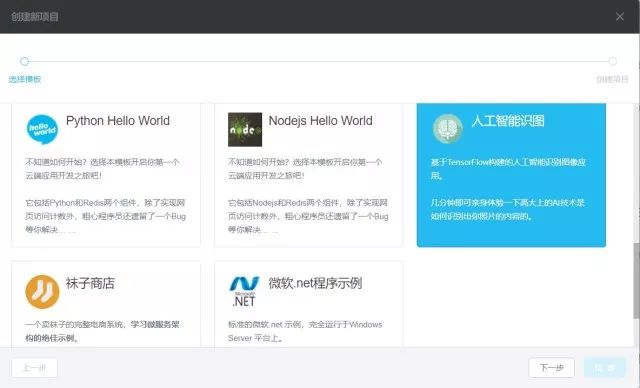The width and height of the screenshot is (640, 388).
Task: Close the 创建新项目 dialog
Action: pyautogui.click(x=620, y=17)
